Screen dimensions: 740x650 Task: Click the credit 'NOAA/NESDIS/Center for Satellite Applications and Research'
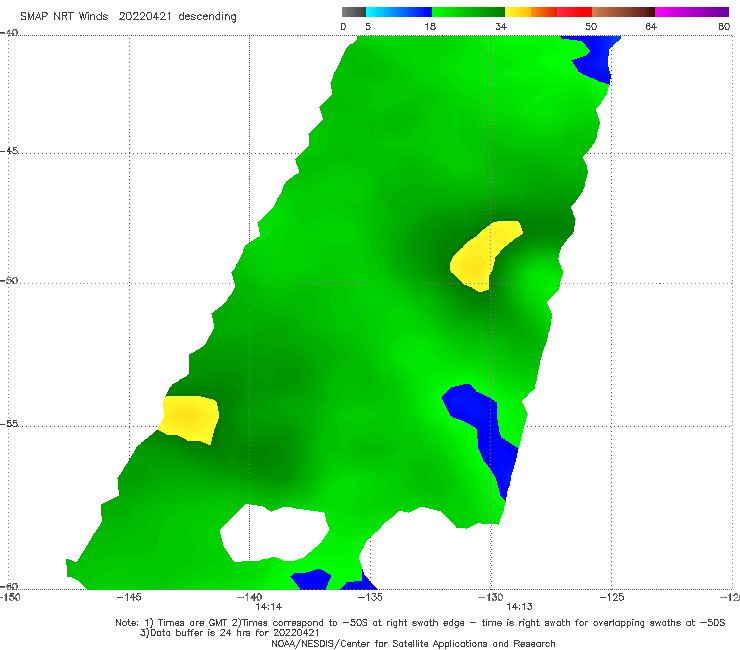[413, 644]
